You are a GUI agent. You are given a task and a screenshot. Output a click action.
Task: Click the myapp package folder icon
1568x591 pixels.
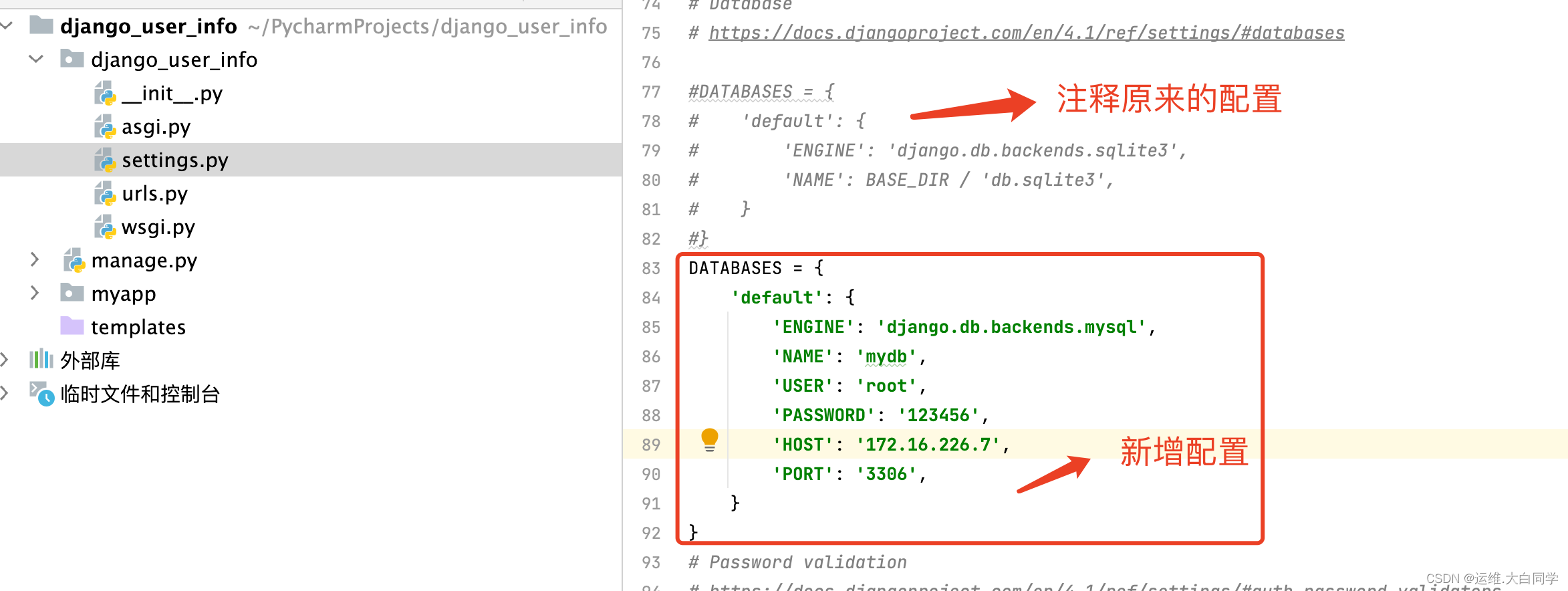[x=72, y=293]
